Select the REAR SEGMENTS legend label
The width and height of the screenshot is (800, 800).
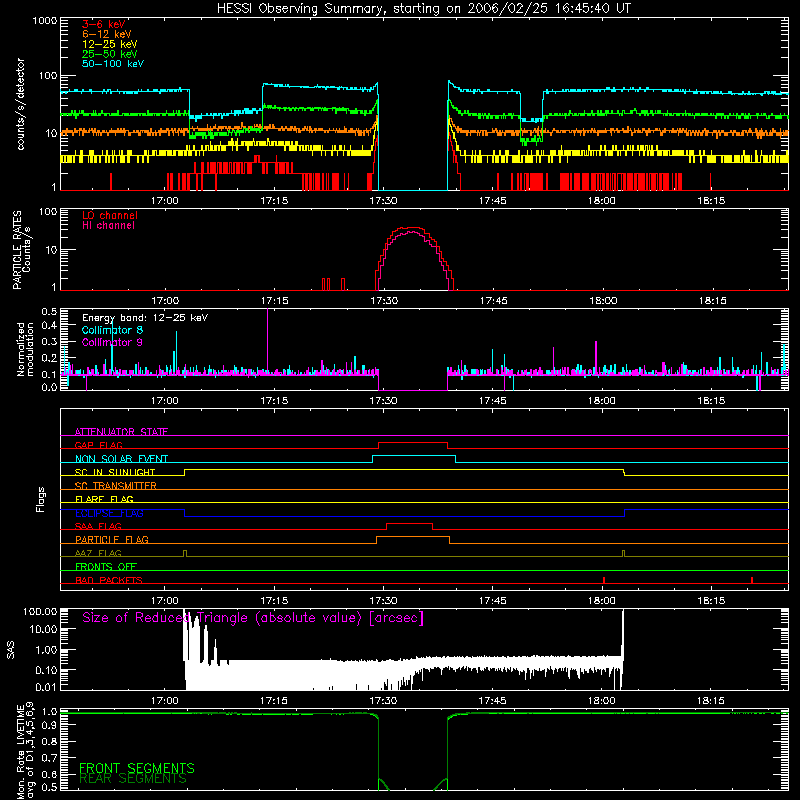tap(133, 779)
